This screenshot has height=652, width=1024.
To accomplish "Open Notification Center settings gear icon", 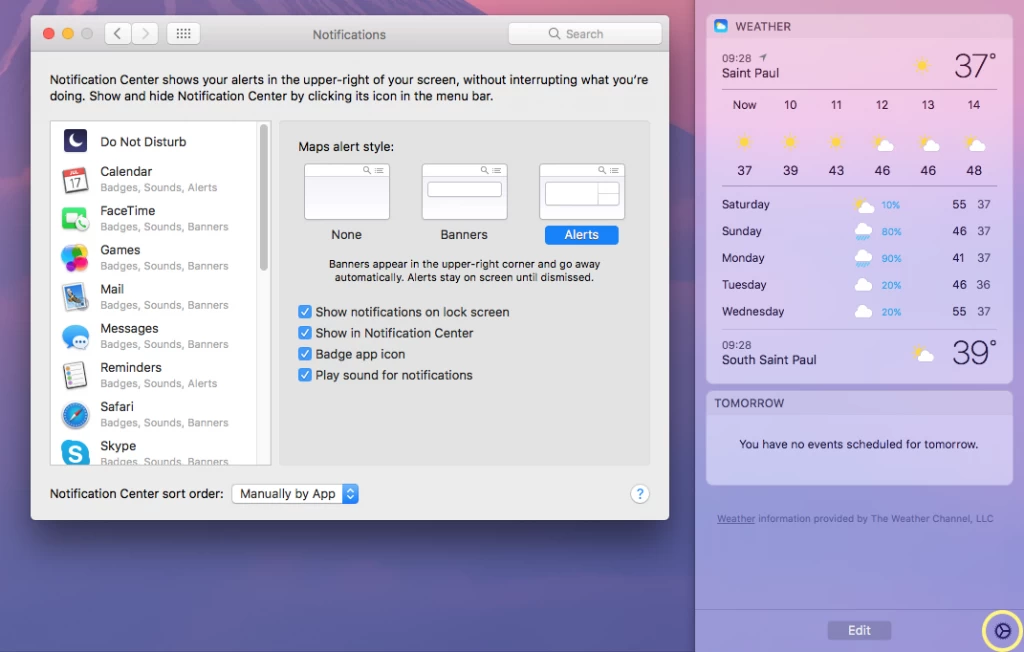I will [1002, 630].
